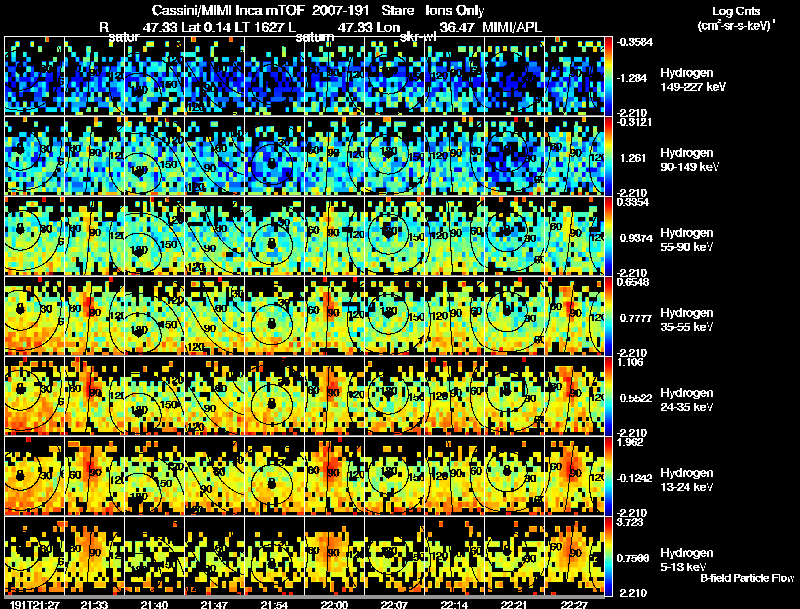Click the -1.284 color scale value

click(632, 78)
